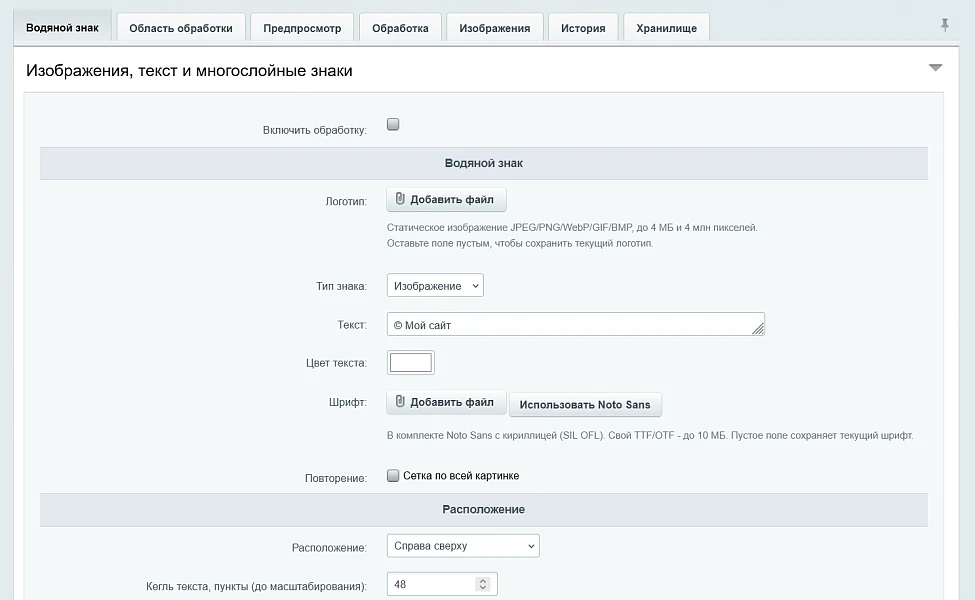Click the 'Логотип:' label
975x600 pixels.
click(x=346, y=201)
